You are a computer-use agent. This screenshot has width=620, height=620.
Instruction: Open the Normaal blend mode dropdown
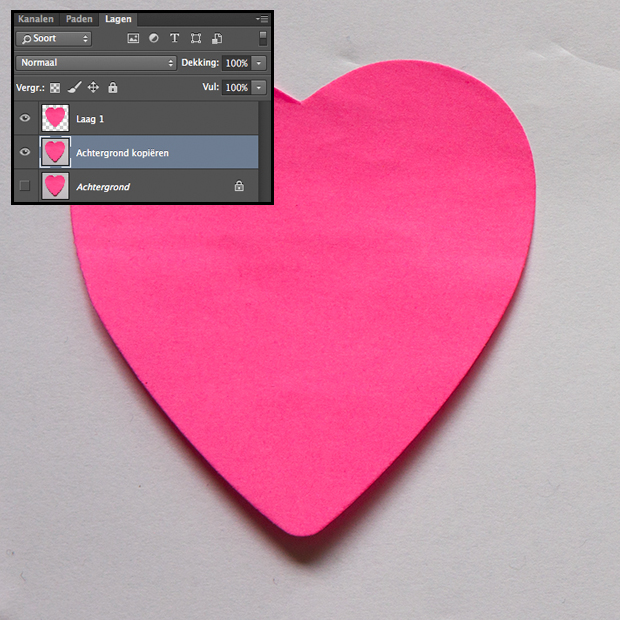96,63
